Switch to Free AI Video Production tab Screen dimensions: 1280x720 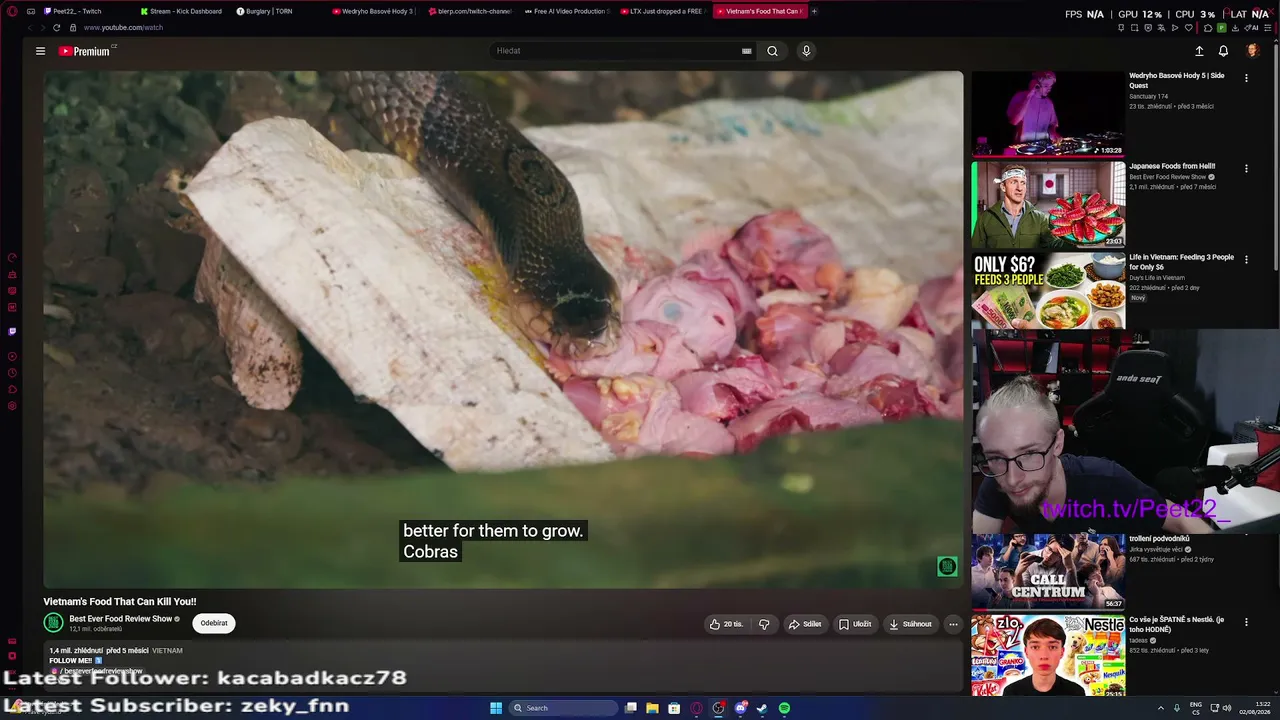pyautogui.click(x=567, y=11)
